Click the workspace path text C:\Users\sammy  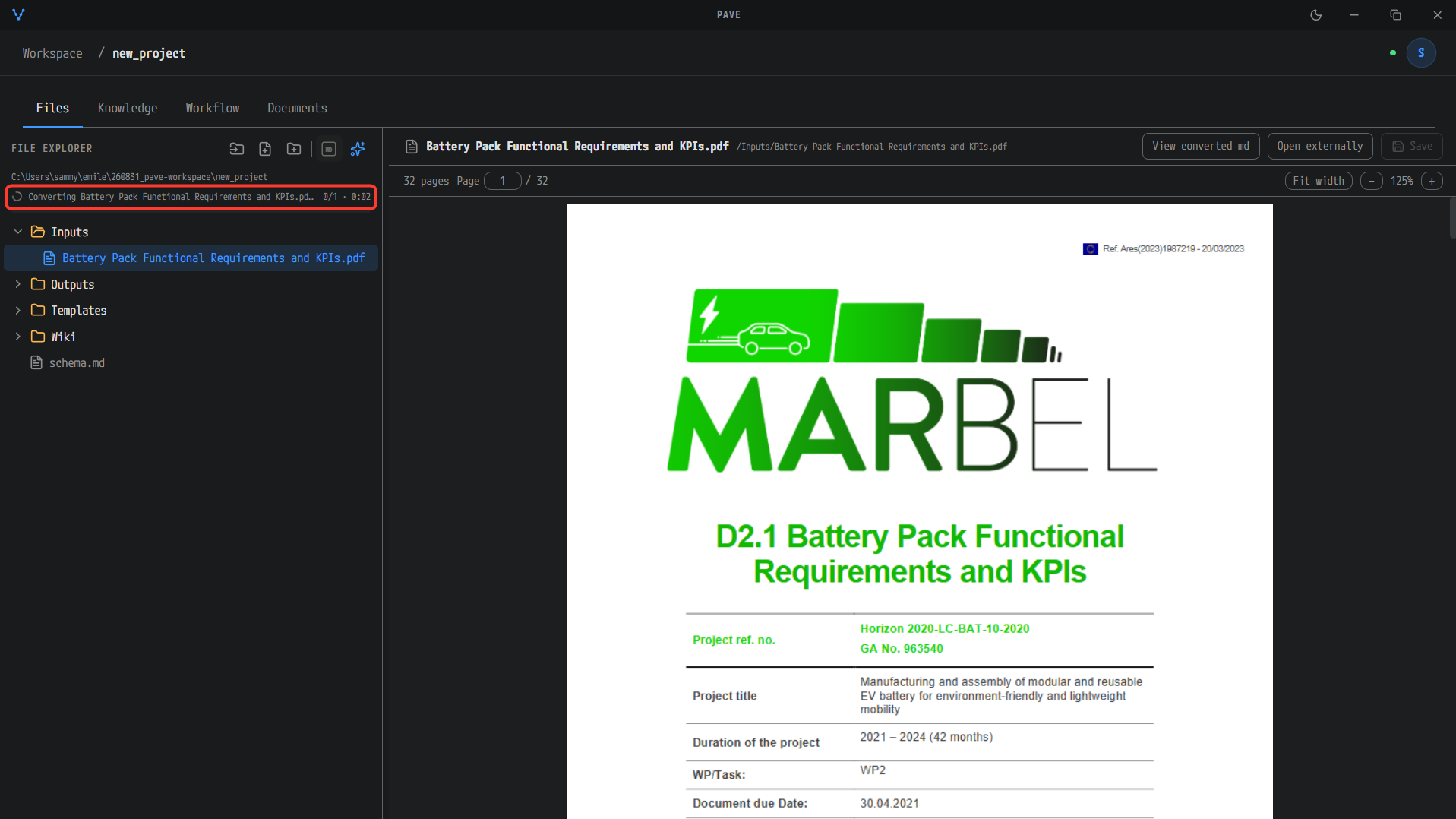click(x=139, y=177)
